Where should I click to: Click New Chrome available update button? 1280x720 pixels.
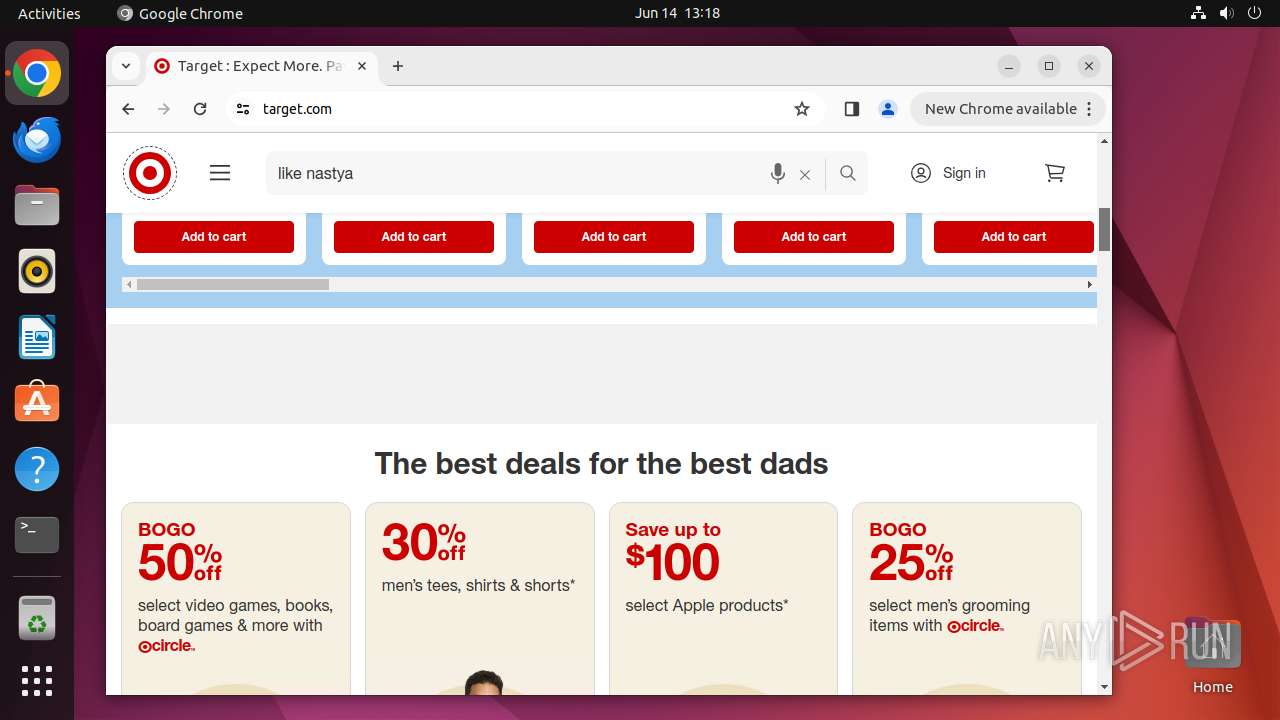pyautogui.click(x=1008, y=109)
